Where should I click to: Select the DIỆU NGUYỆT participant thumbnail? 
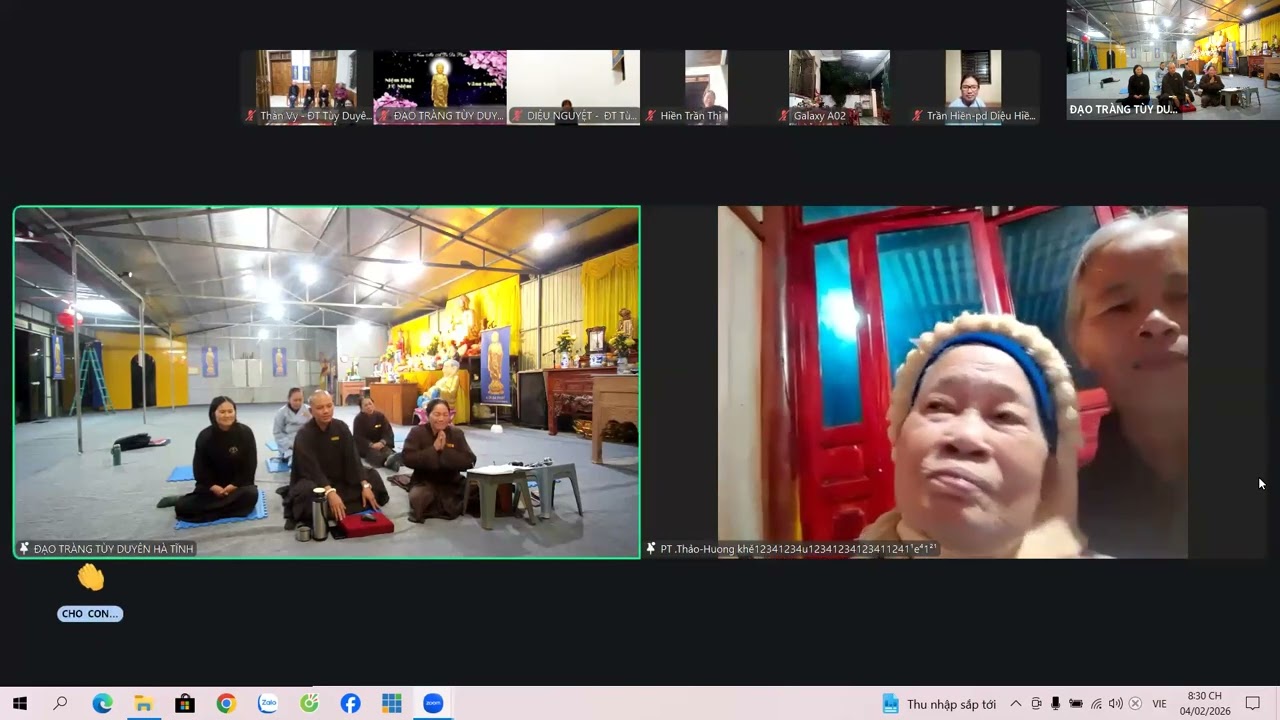point(574,87)
